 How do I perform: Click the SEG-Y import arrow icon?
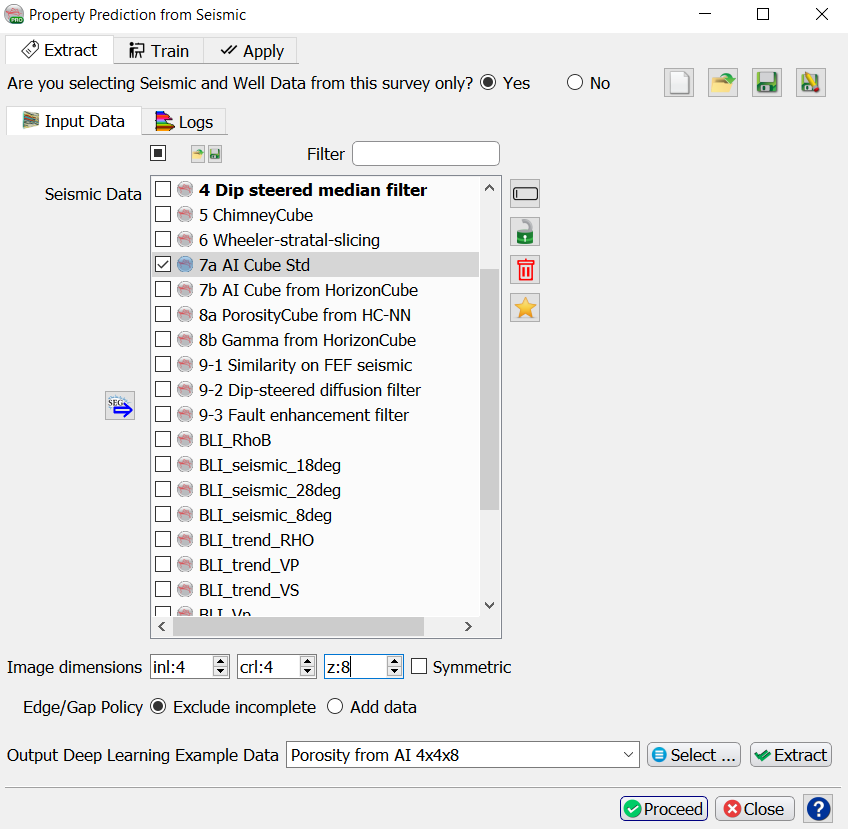pos(120,406)
